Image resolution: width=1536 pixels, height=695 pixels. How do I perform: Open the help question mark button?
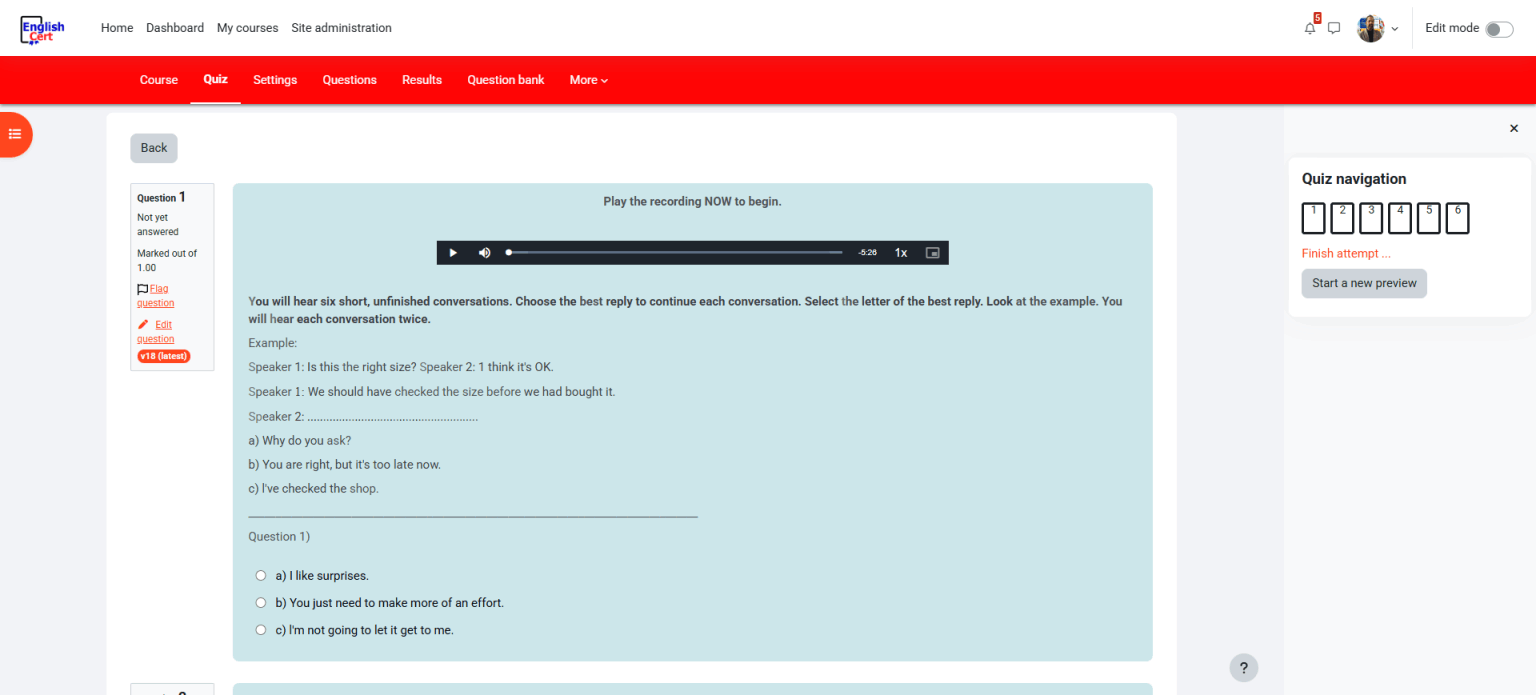click(x=1243, y=668)
